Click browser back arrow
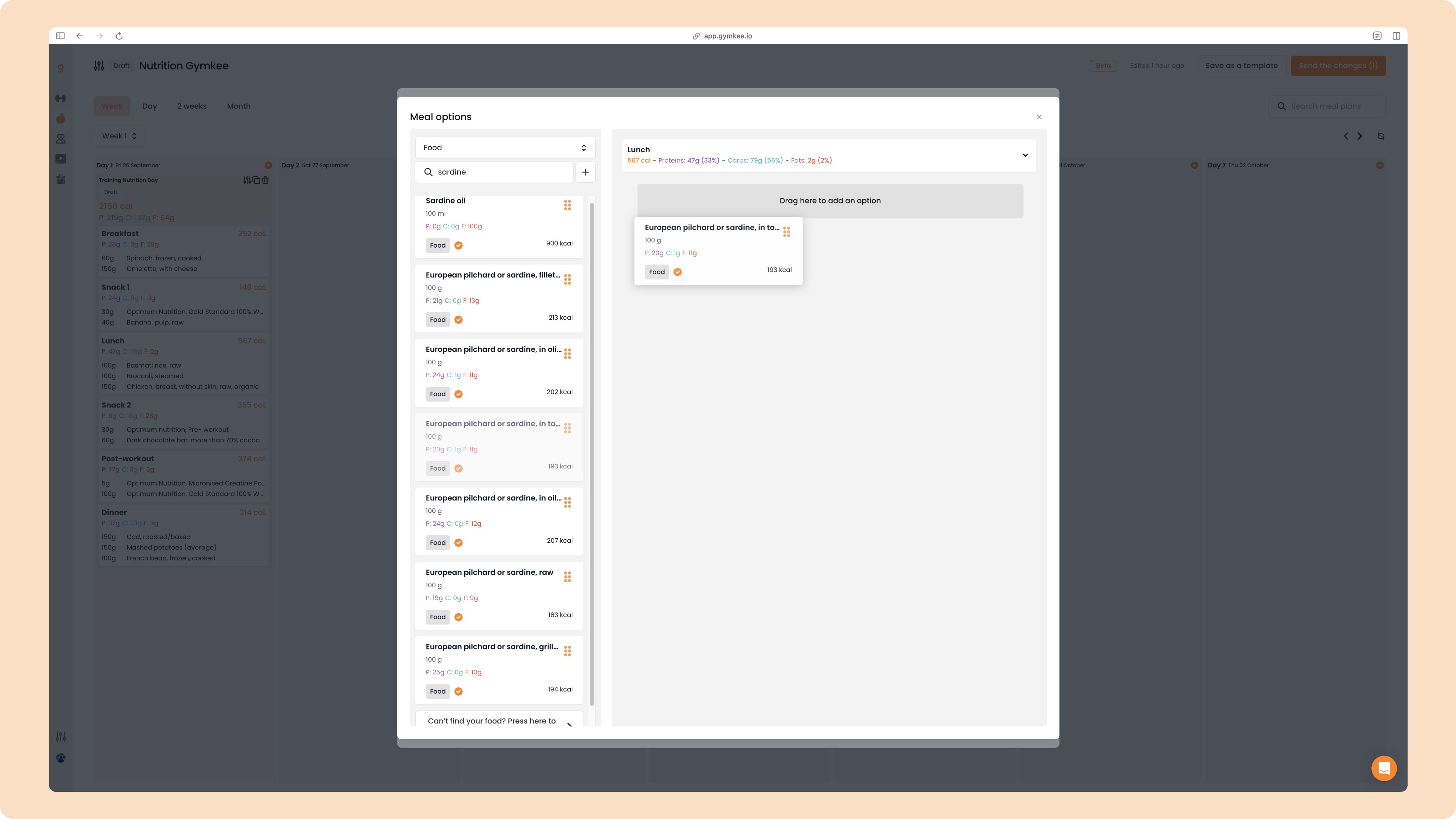Screen dimensions: 1456x819 click(x=80, y=36)
